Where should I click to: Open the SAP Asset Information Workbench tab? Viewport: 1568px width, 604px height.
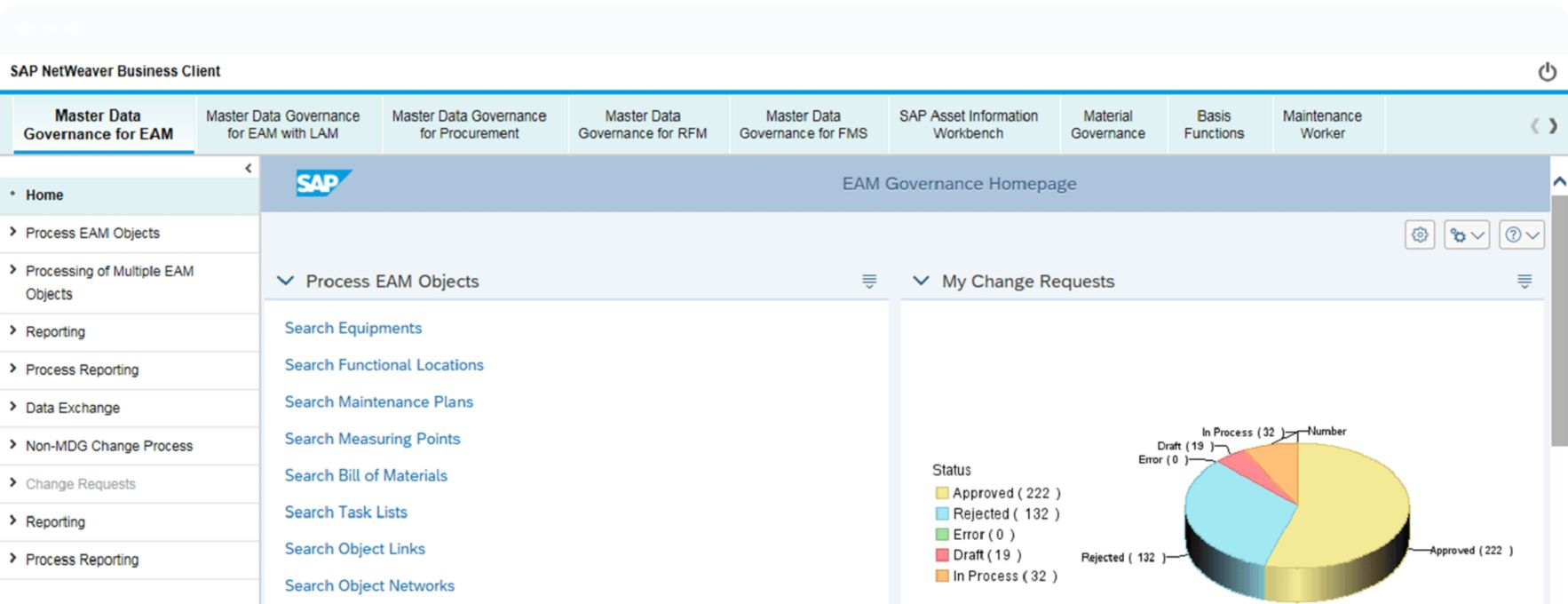click(x=968, y=124)
